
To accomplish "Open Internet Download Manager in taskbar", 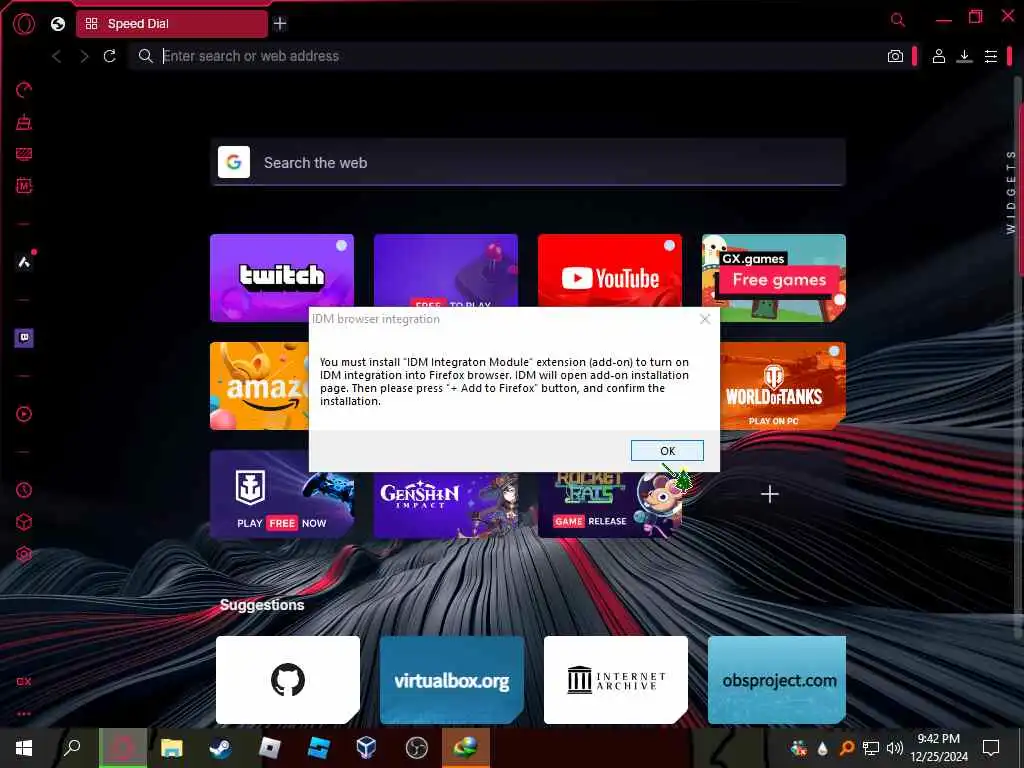I will point(465,748).
